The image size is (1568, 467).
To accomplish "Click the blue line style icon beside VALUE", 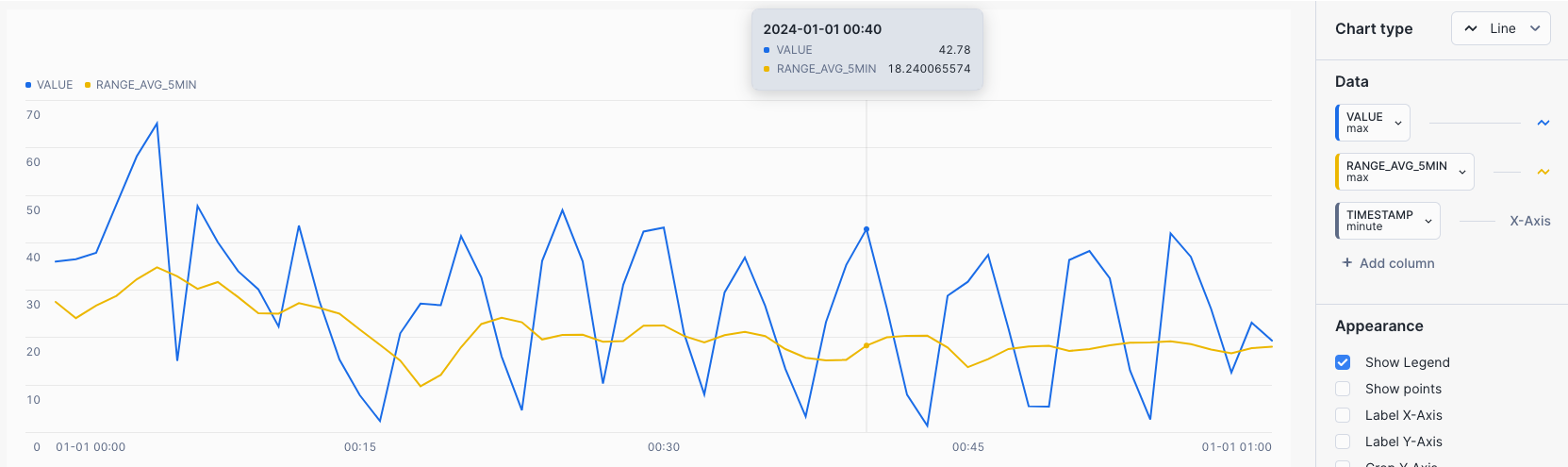I will pyautogui.click(x=1543, y=123).
